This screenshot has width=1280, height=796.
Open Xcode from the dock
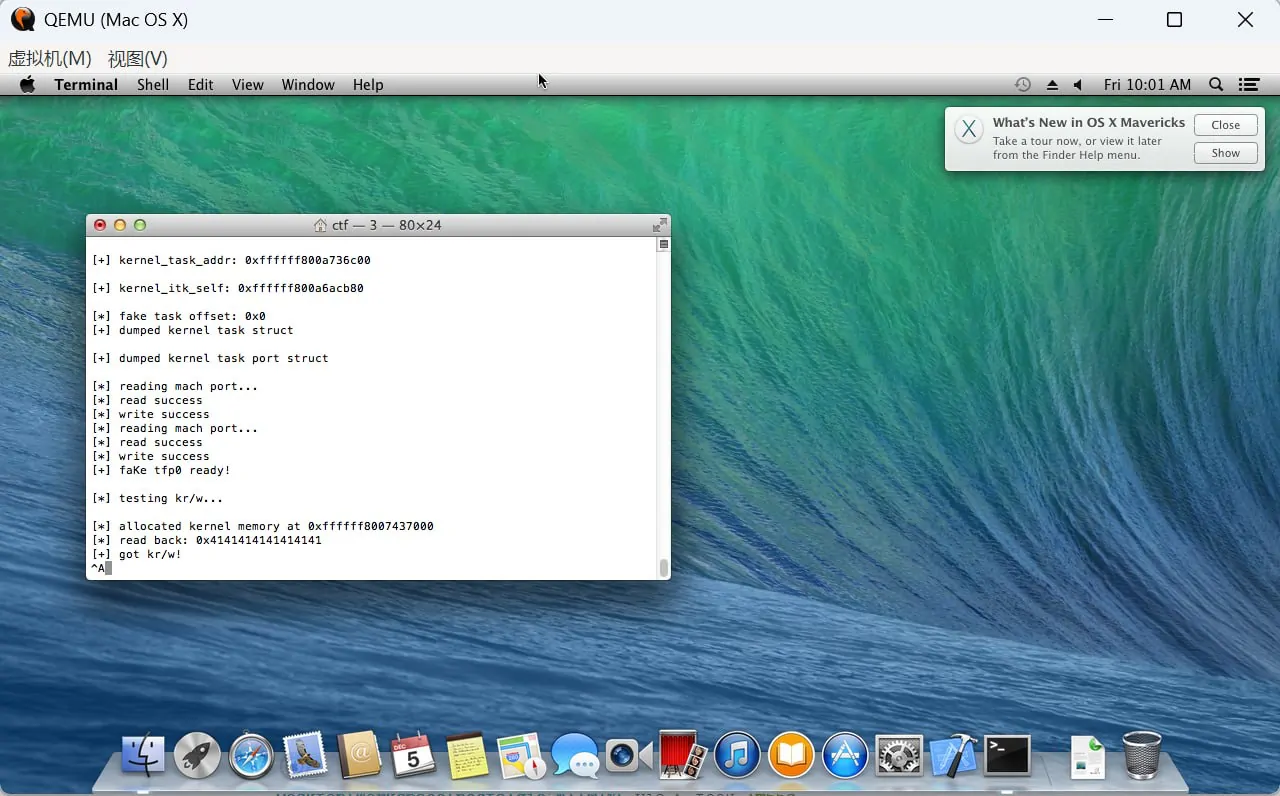tap(952, 755)
